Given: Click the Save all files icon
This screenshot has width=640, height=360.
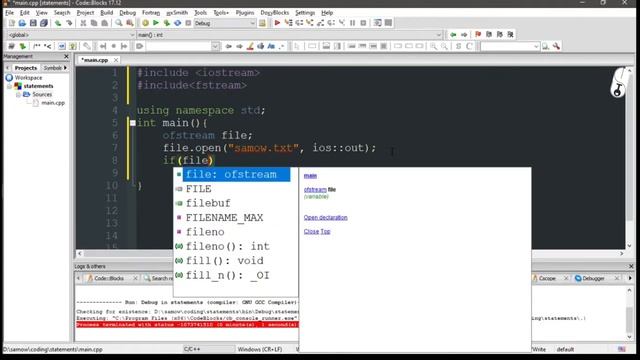Looking at the screenshot, I should point(44,23).
